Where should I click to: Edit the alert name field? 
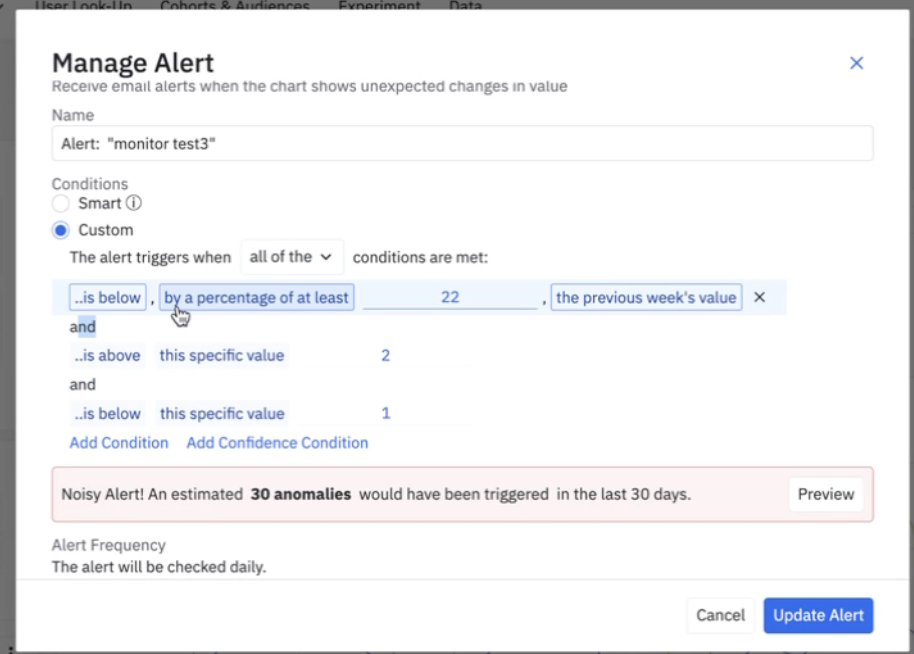pyautogui.click(x=462, y=143)
